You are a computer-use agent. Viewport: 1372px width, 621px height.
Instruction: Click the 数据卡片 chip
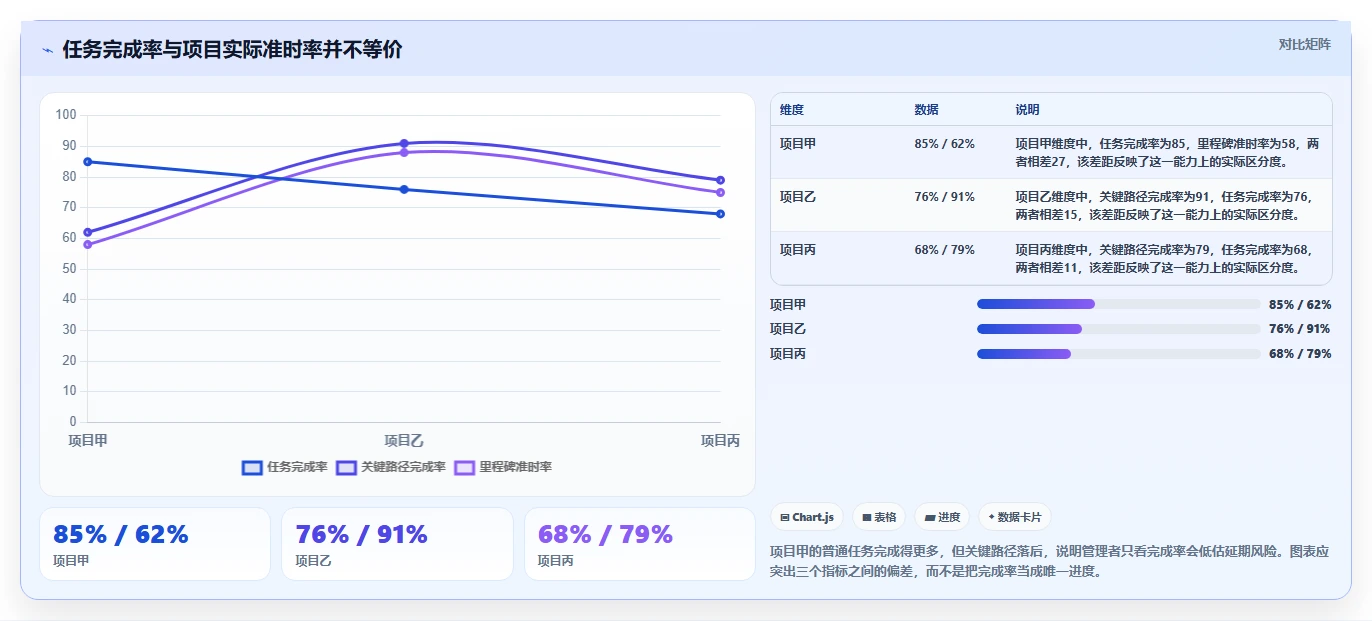pos(1014,517)
